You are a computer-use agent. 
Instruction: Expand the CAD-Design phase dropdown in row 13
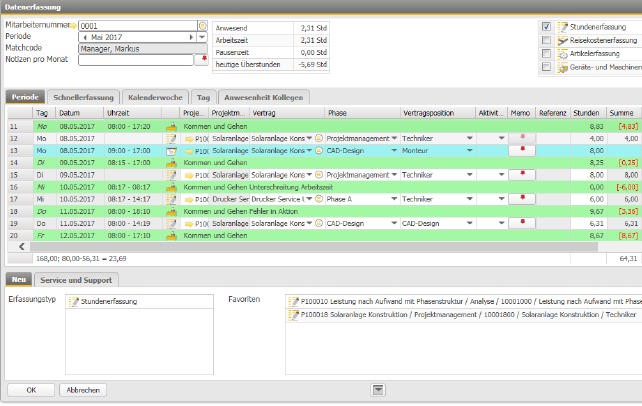pos(394,151)
